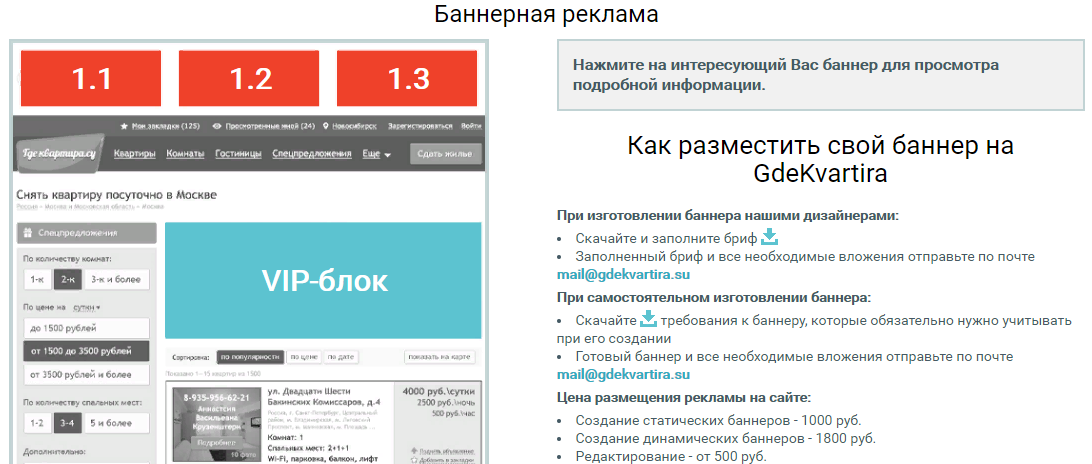Click Москва и Московская область breadcrumb
Viewport: 1092px width, 464px height.
coord(89,207)
